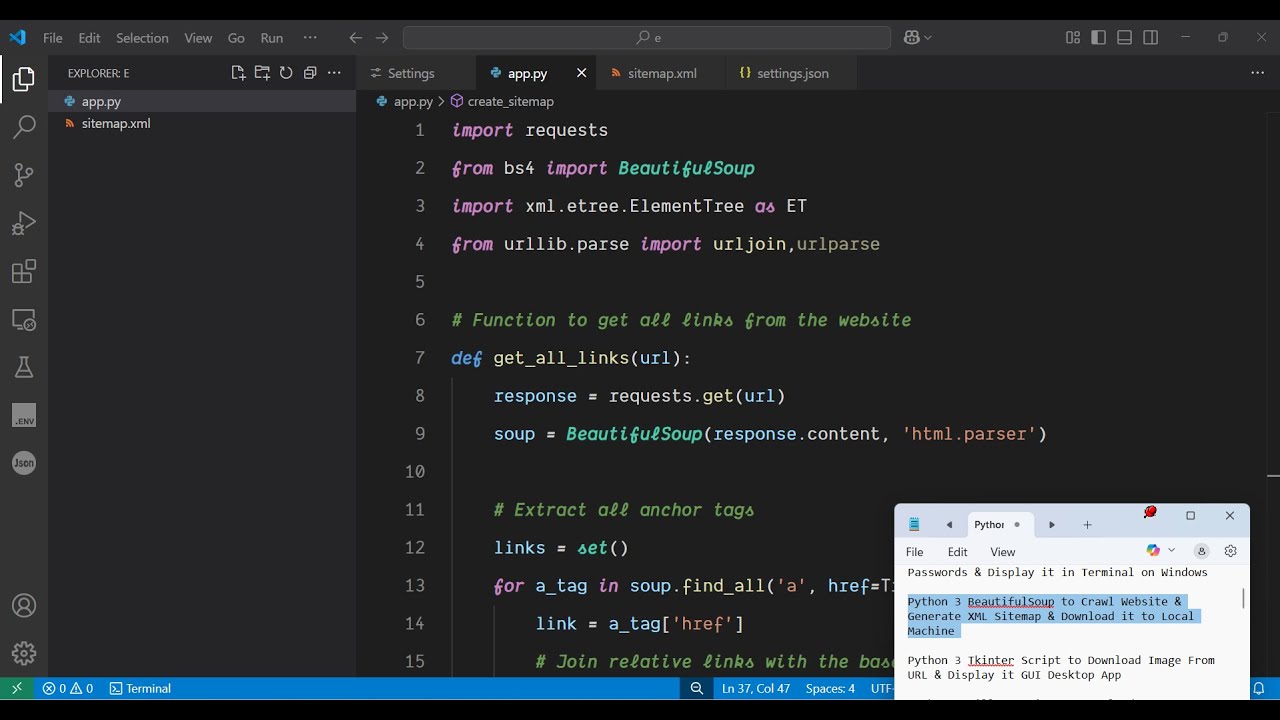The height and width of the screenshot is (720, 1280).
Task: Switch to the sitemap.xml editor tab
Action: pyautogui.click(x=660, y=73)
